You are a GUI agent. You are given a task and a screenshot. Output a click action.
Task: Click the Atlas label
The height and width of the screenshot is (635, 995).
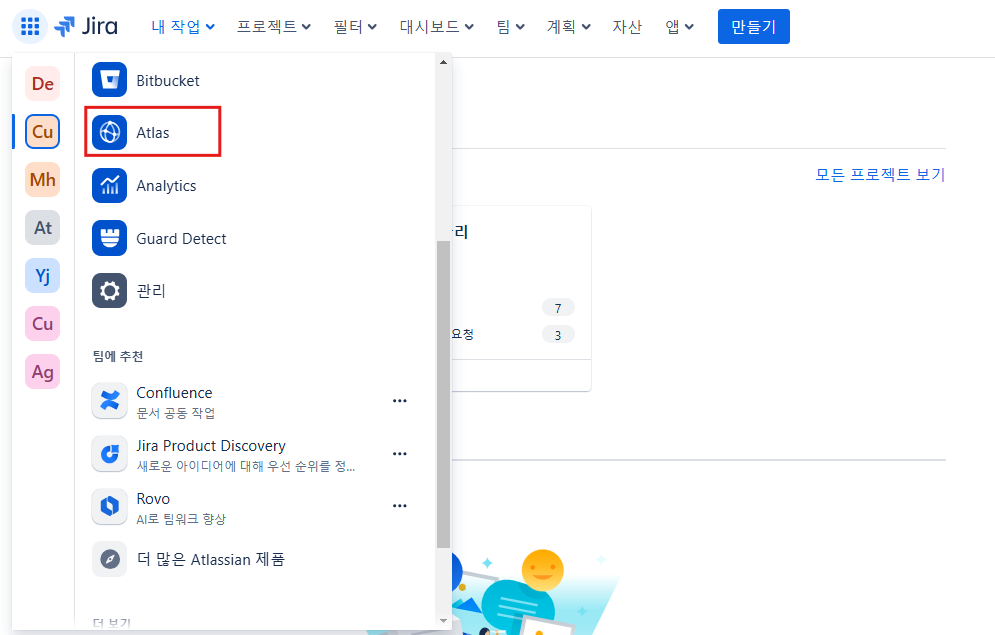coord(153,133)
